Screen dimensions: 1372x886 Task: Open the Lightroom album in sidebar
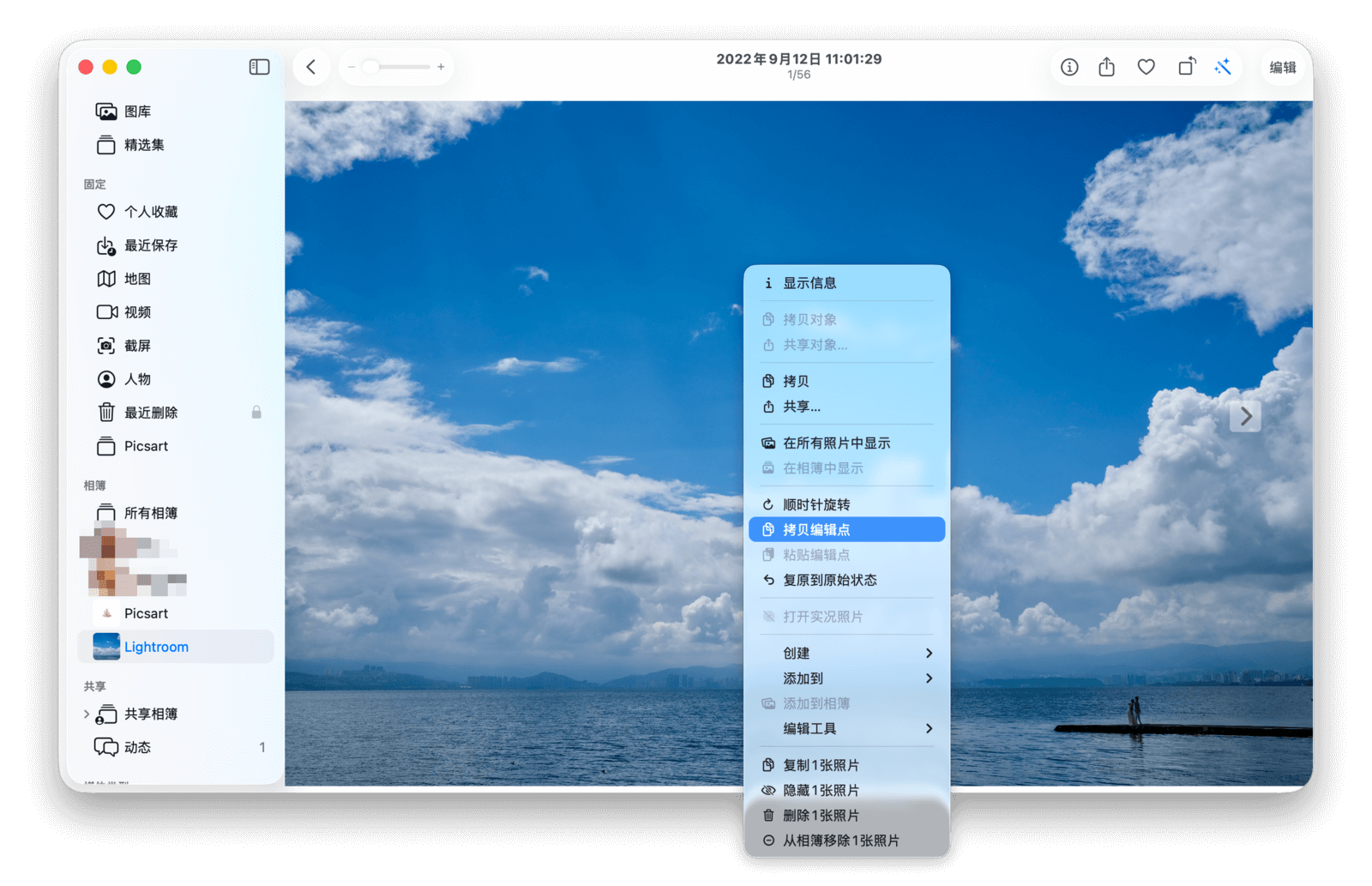coord(156,647)
